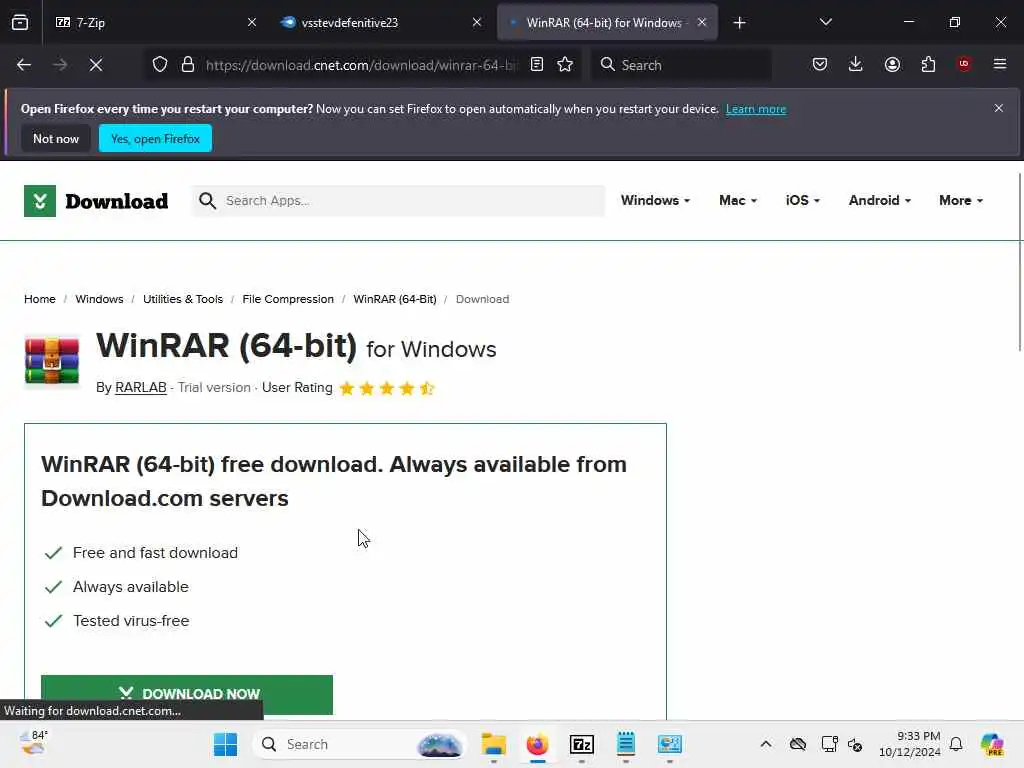The width and height of the screenshot is (1024, 768).
Task: Open clock showing 9:33 PM
Action: coord(909,744)
